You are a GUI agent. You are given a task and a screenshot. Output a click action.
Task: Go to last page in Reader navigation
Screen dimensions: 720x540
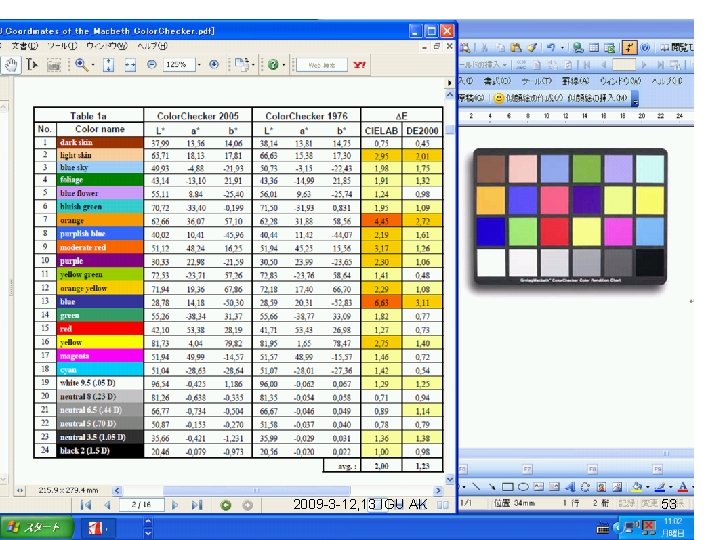pyautogui.click(x=197, y=505)
